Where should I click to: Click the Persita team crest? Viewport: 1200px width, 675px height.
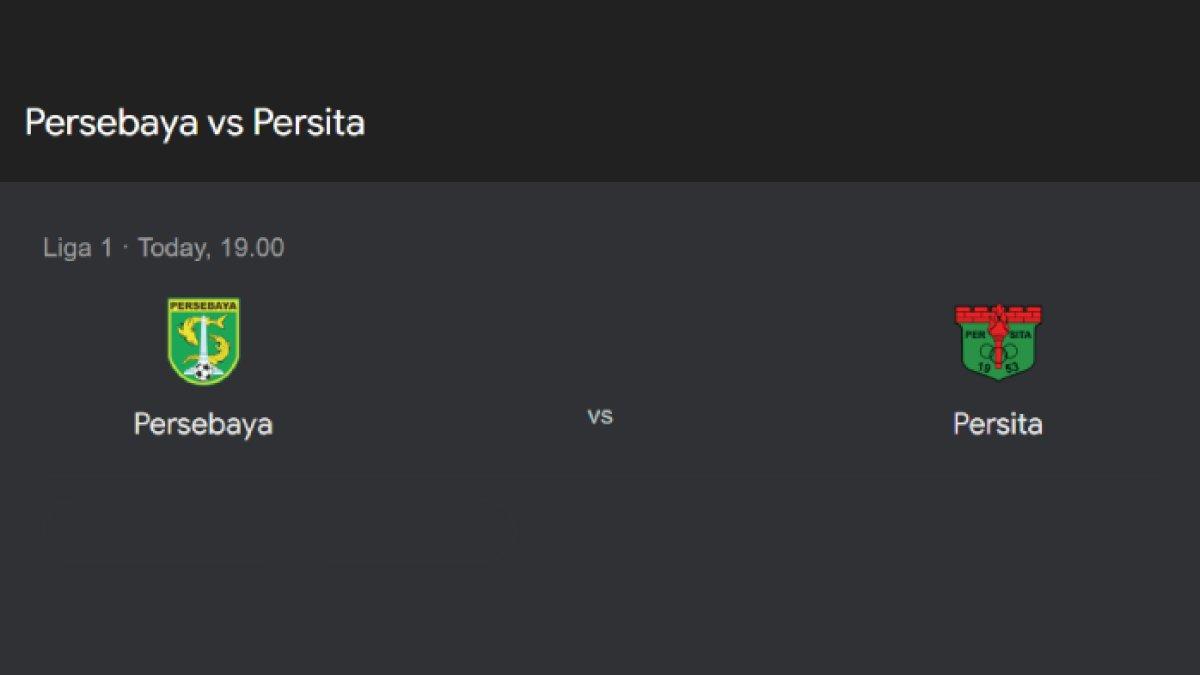click(998, 342)
